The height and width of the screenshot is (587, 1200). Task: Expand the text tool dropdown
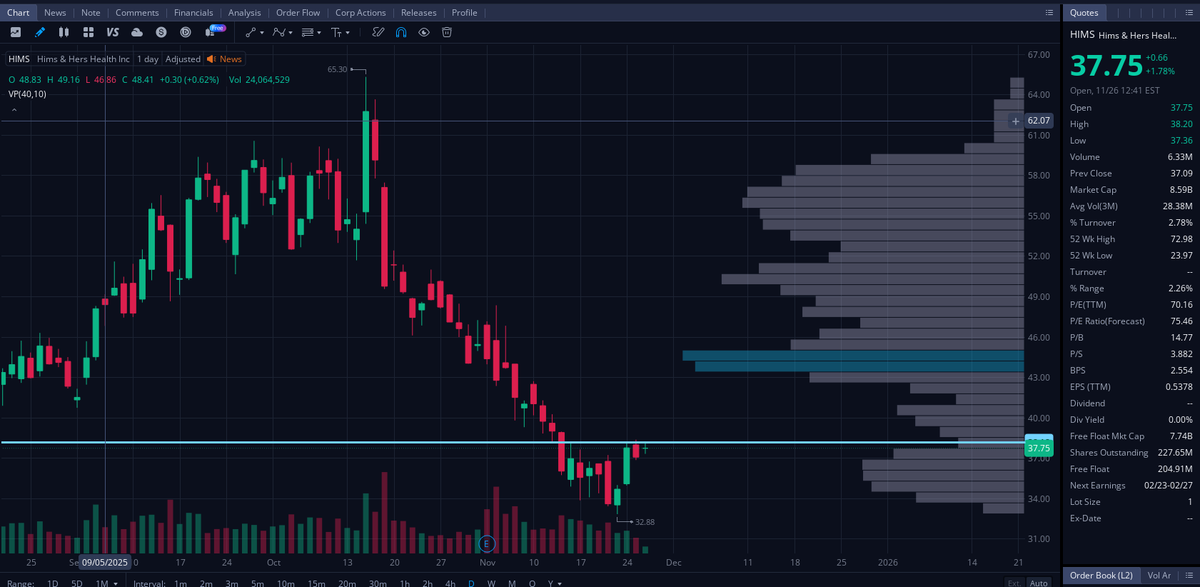tap(347, 32)
